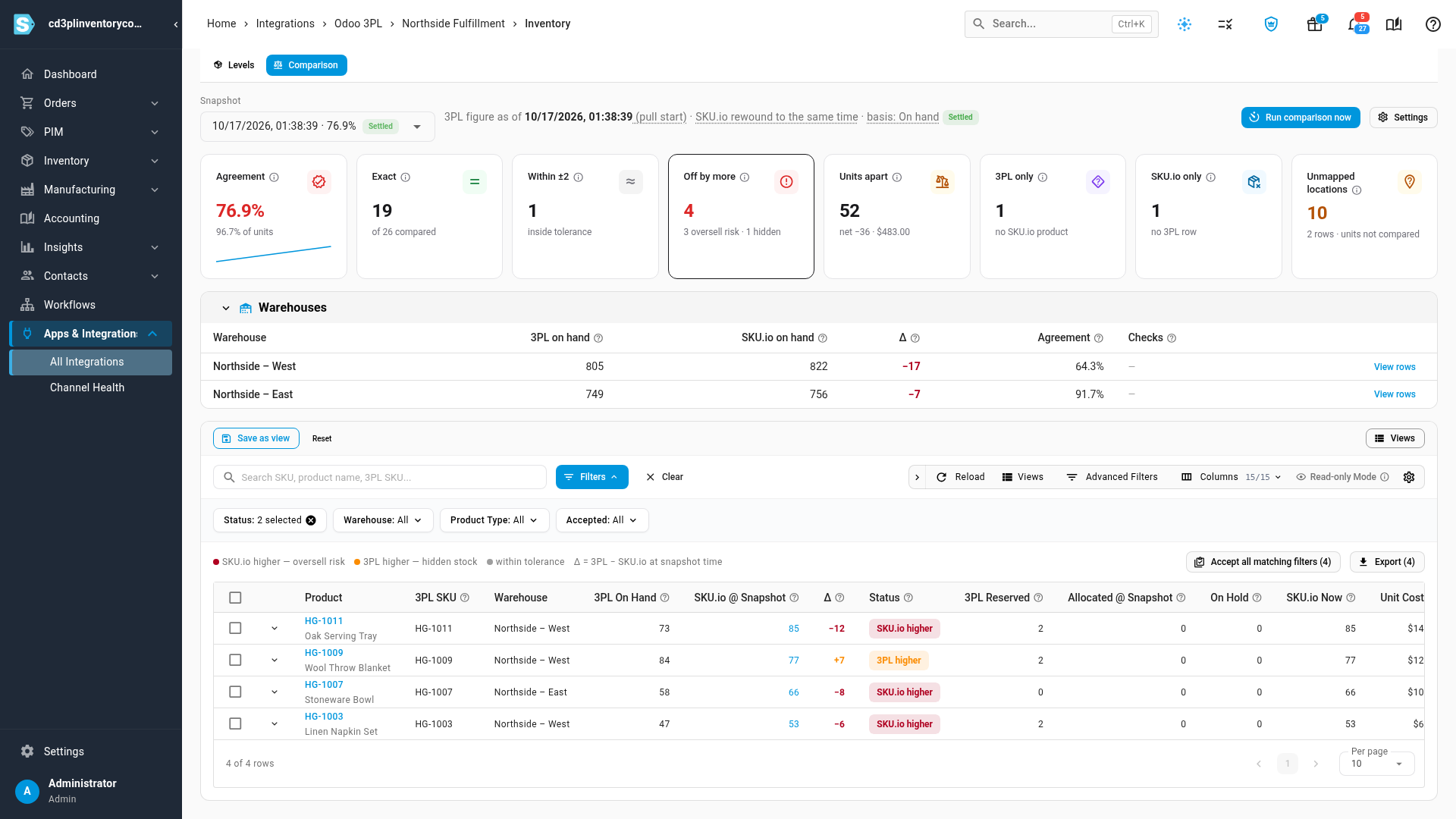The height and width of the screenshot is (819, 1456).
Task: Open the HG-1009 product link
Action: point(324,653)
